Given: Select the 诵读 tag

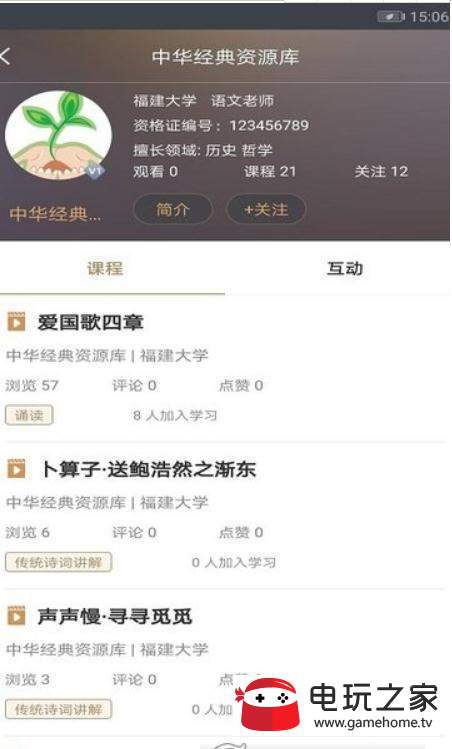Looking at the screenshot, I should 29,415.
